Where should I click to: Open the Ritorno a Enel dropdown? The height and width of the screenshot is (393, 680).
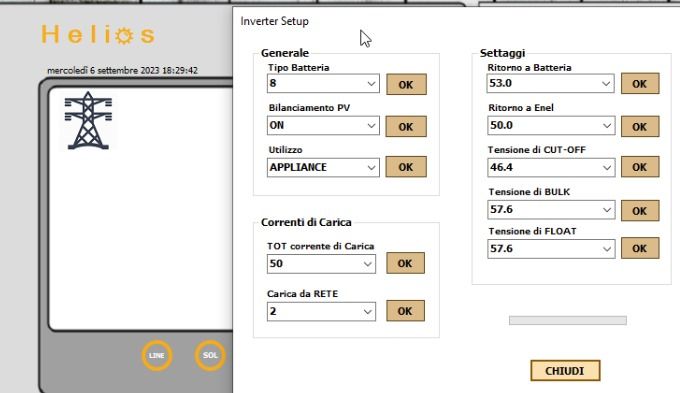click(551, 125)
